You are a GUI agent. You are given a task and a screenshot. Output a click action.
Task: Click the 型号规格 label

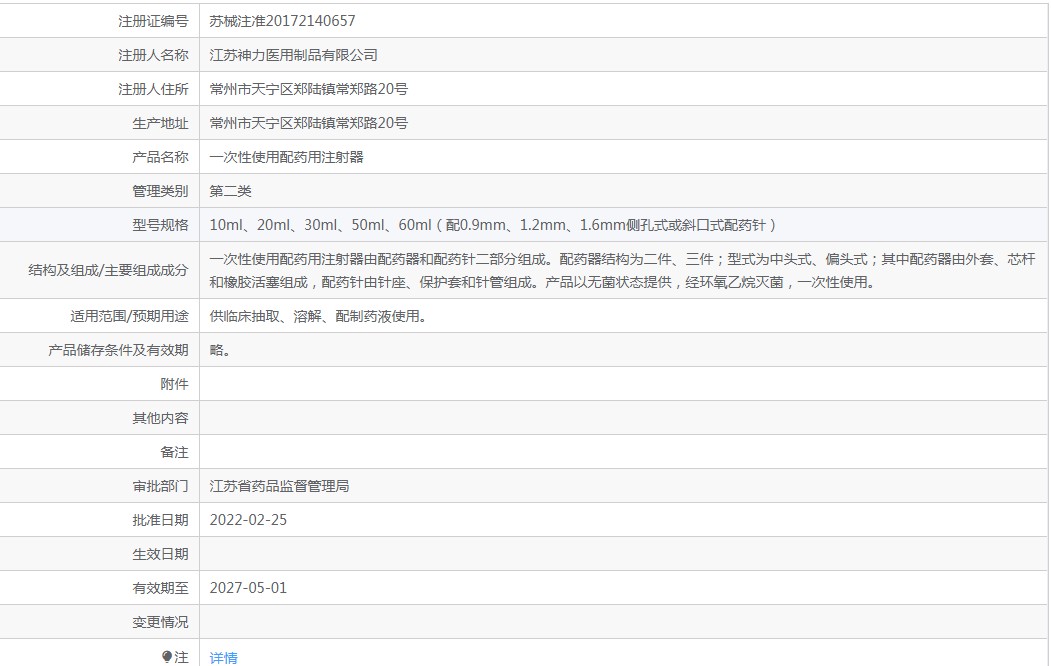[x=160, y=225]
